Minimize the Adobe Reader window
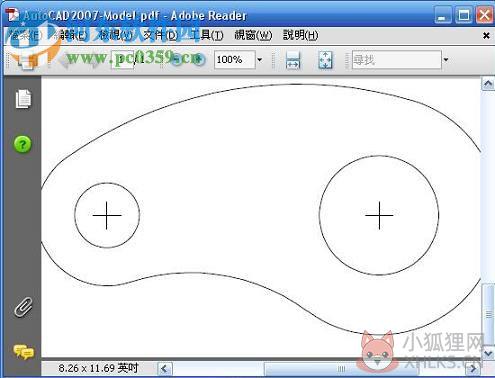 (442, 15)
